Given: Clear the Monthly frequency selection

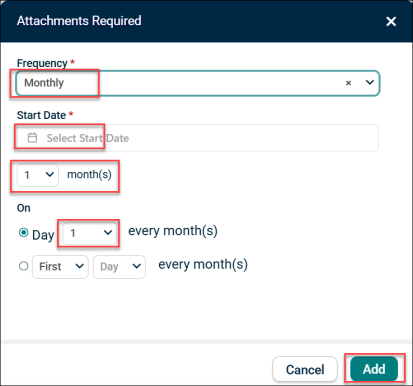Looking at the screenshot, I should tap(348, 83).
